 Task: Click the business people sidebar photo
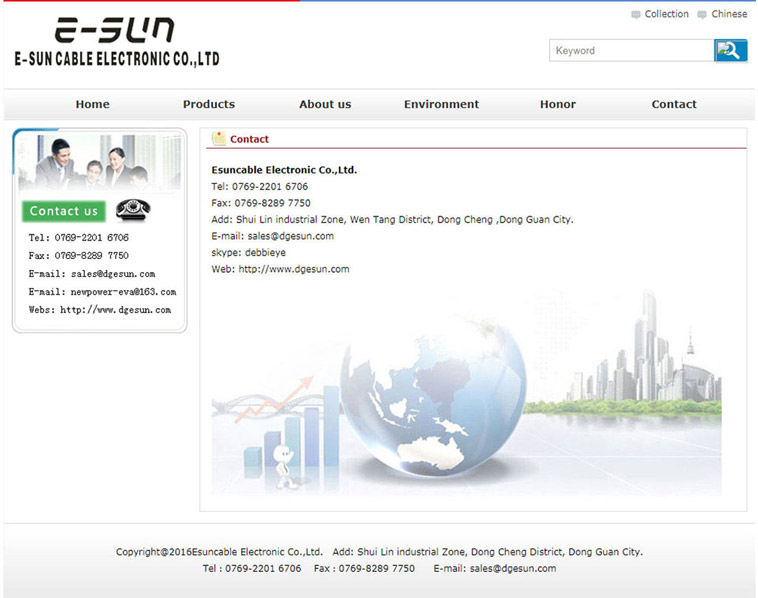coord(99,162)
